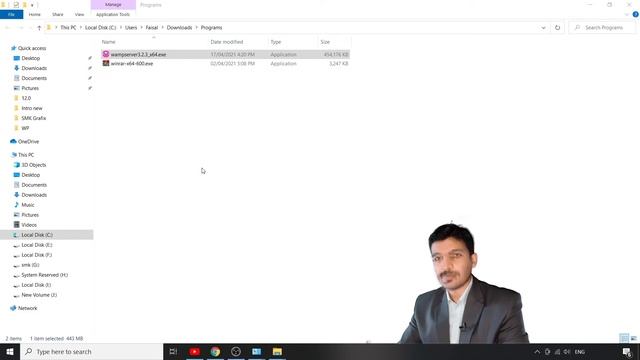640x360 pixels.
Task: Switch to details view layout icon
Action: coord(624,338)
